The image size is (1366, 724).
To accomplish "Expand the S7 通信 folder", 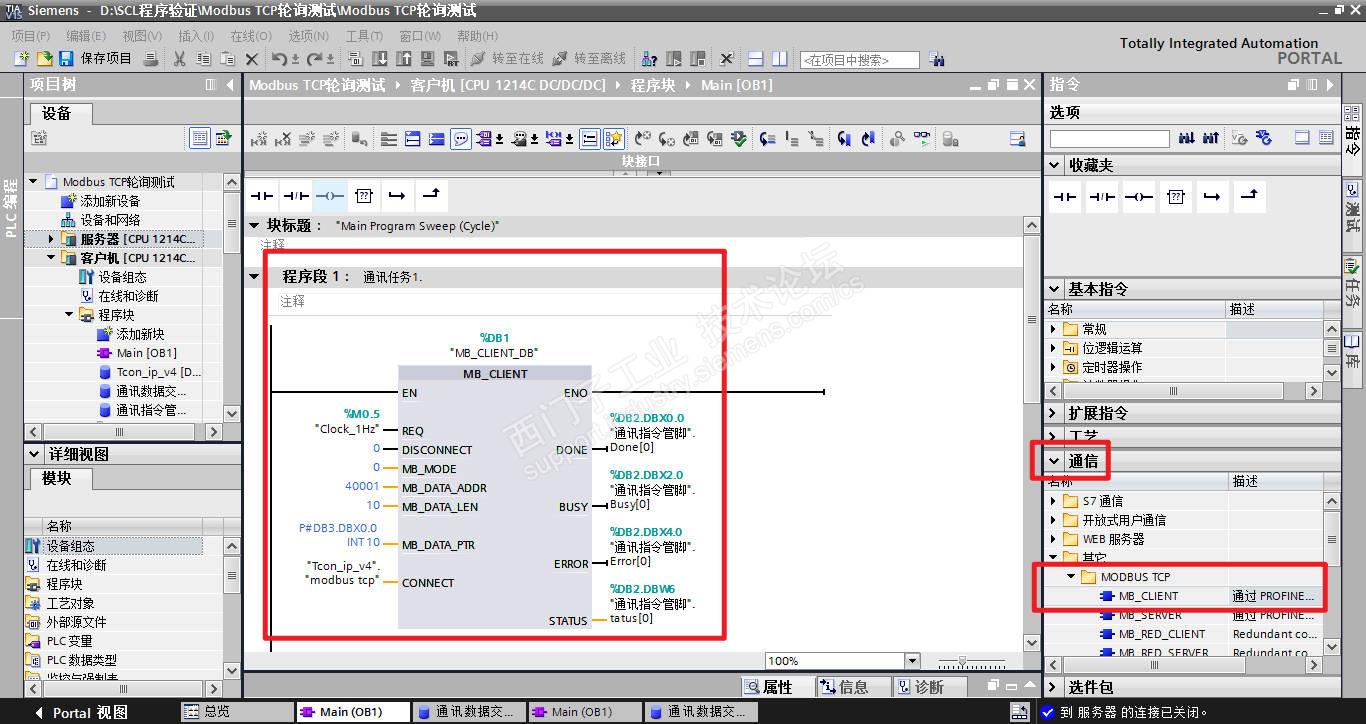I will (1053, 501).
